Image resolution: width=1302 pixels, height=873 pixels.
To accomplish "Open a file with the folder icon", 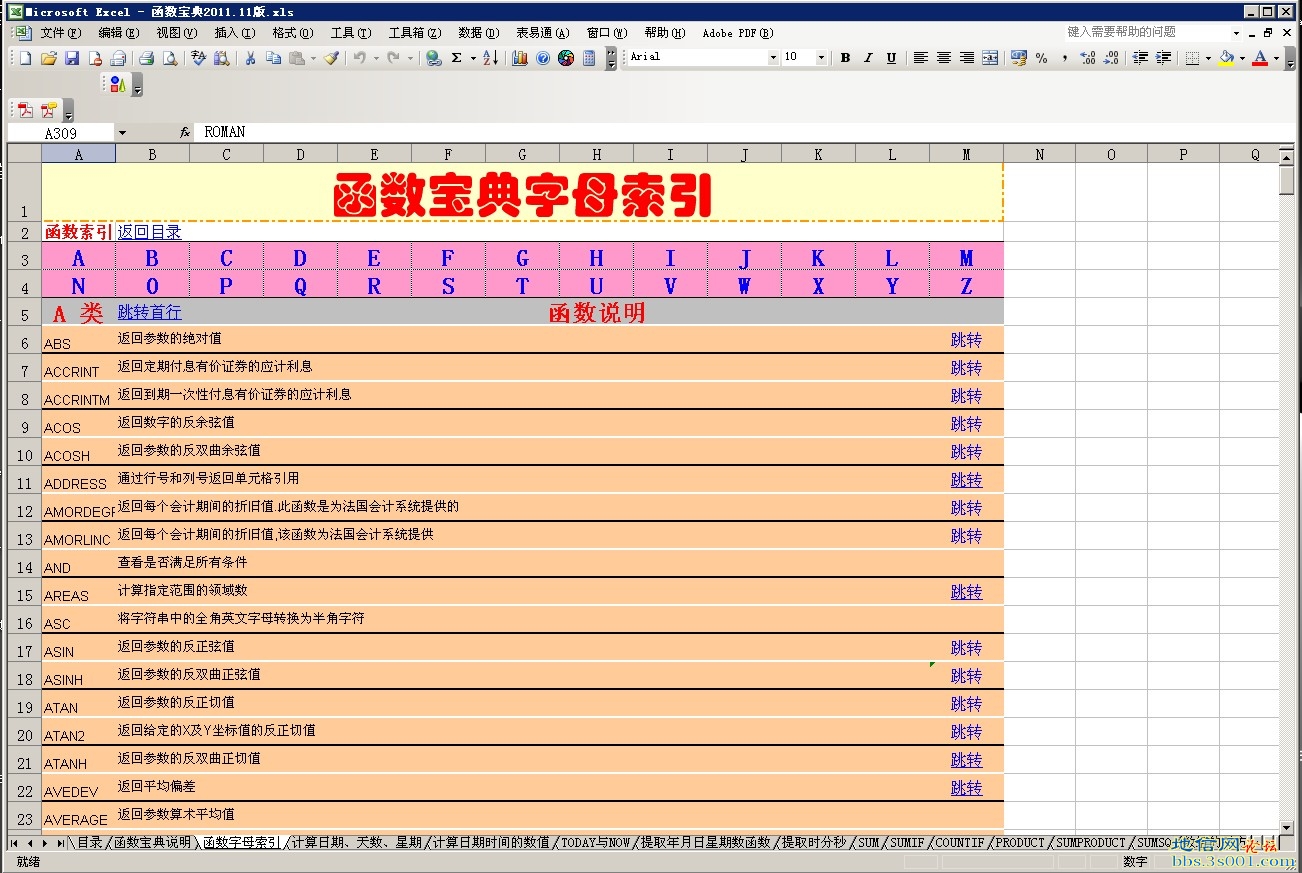I will (49, 58).
